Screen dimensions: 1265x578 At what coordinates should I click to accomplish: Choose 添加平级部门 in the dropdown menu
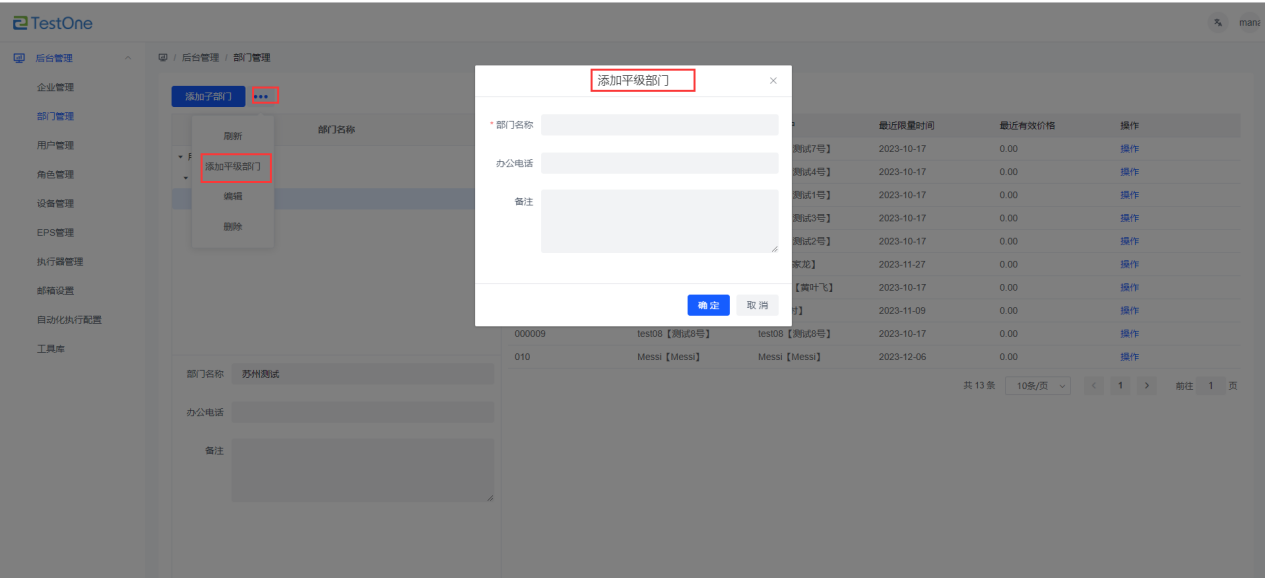coord(233,167)
